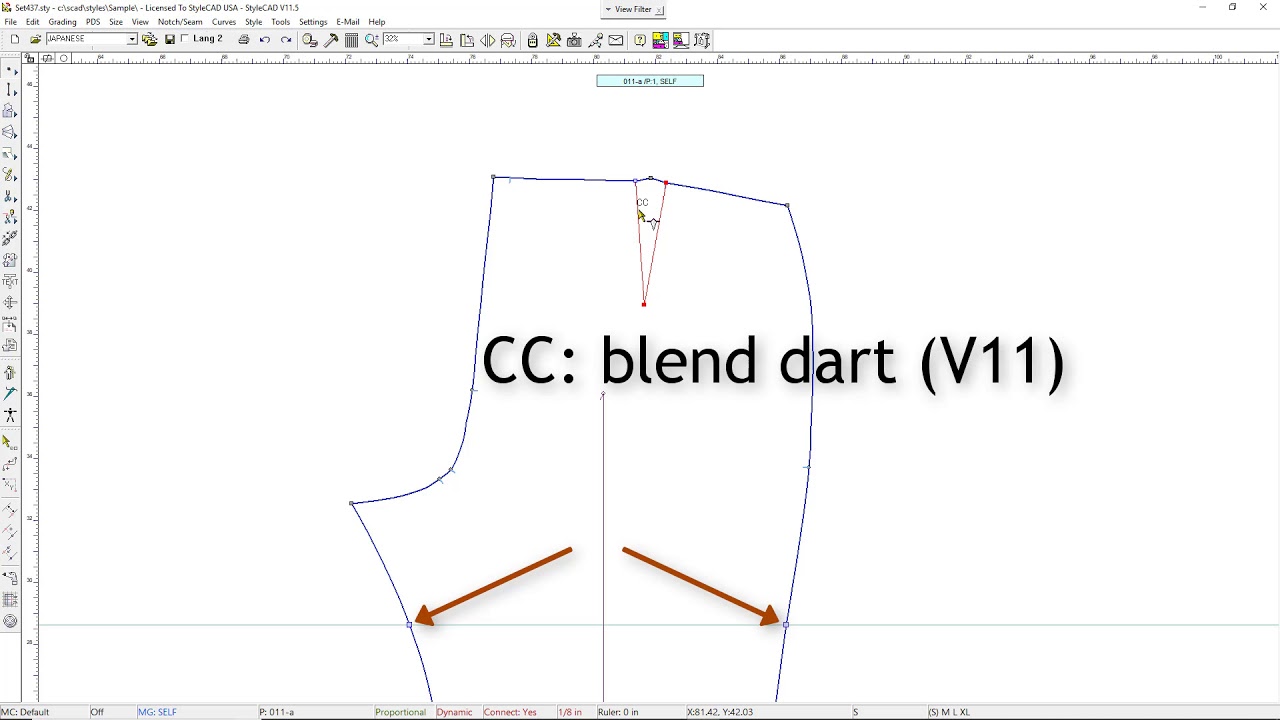The height and width of the screenshot is (720, 1280).
Task: Click the 011-a /P:1, SELF piece label
Action: point(650,81)
